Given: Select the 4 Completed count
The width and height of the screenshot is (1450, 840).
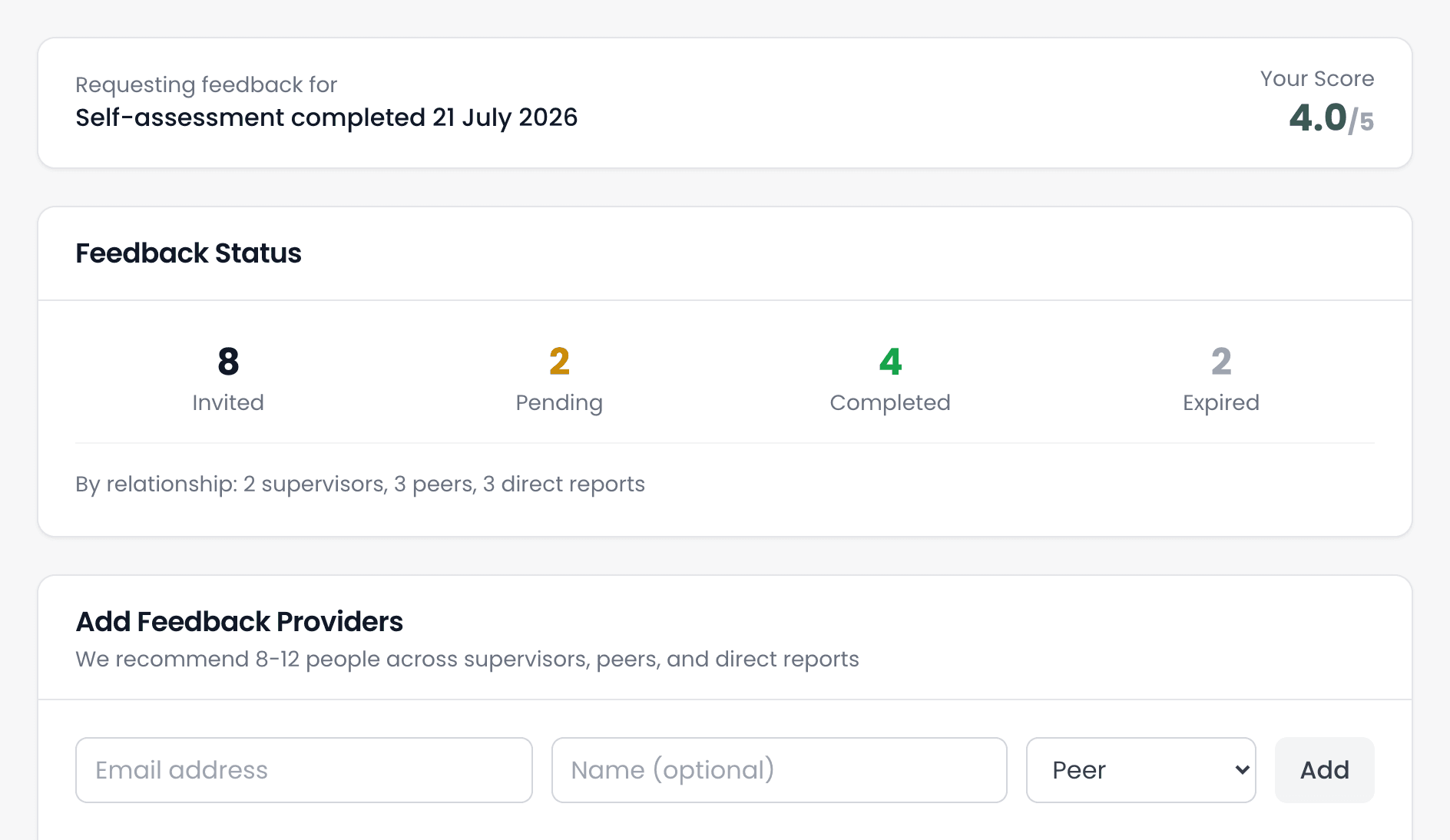Looking at the screenshot, I should pyautogui.click(x=890, y=362).
